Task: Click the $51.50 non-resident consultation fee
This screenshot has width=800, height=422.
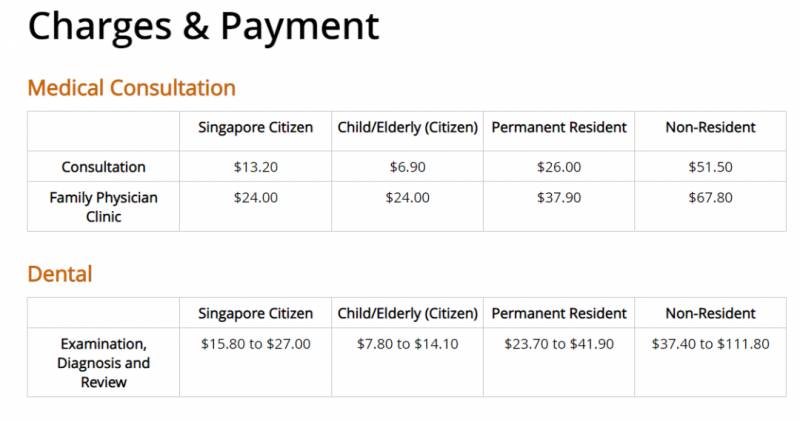Action: pyautogui.click(x=710, y=167)
